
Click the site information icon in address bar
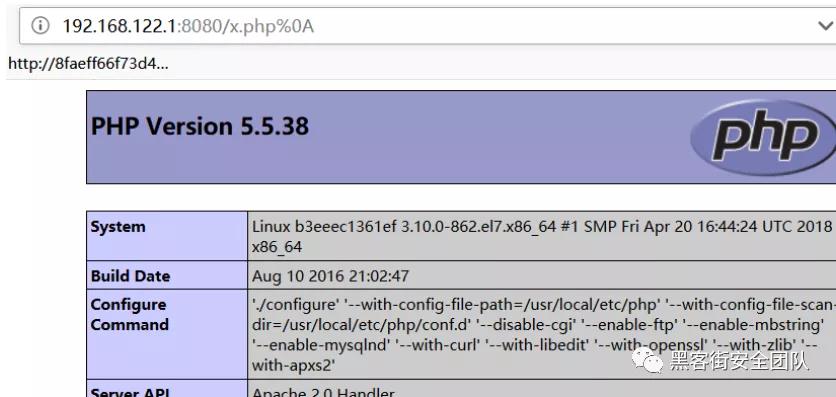[40, 25]
